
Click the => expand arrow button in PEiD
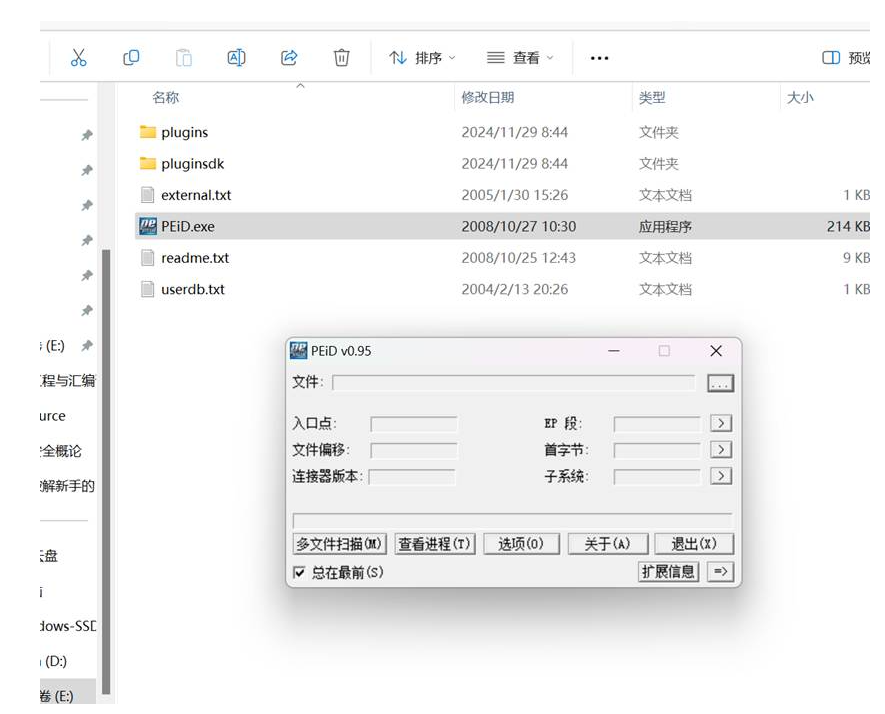(720, 572)
